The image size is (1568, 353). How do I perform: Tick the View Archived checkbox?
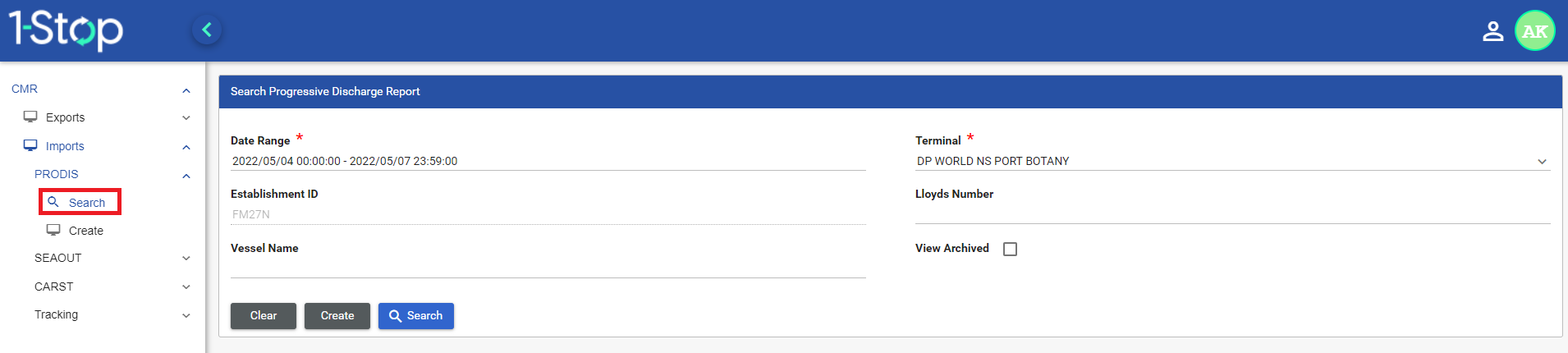pyautogui.click(x=1010, y=249)
